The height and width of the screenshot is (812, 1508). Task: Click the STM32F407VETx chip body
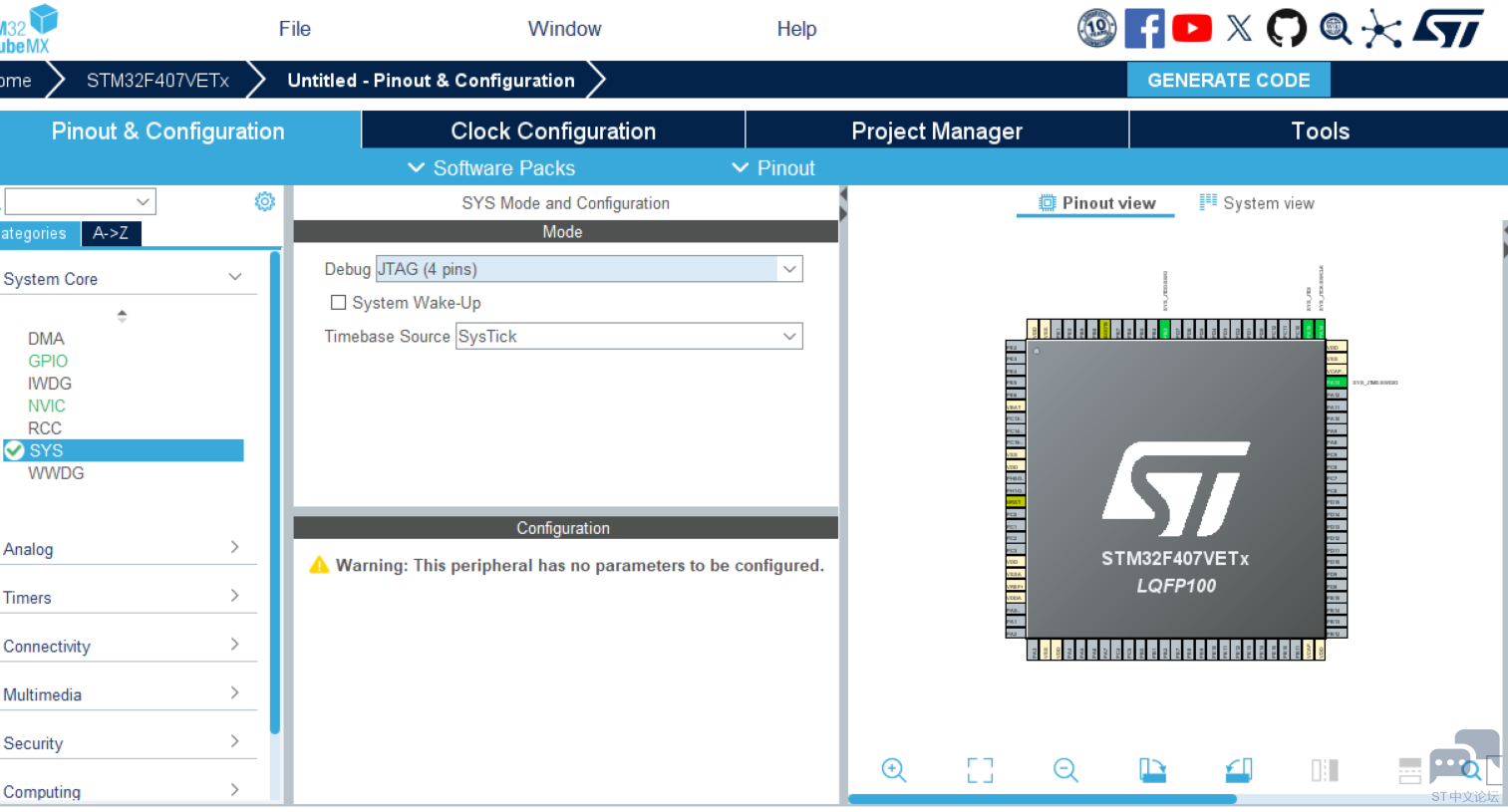click(x=1175, y=488)
